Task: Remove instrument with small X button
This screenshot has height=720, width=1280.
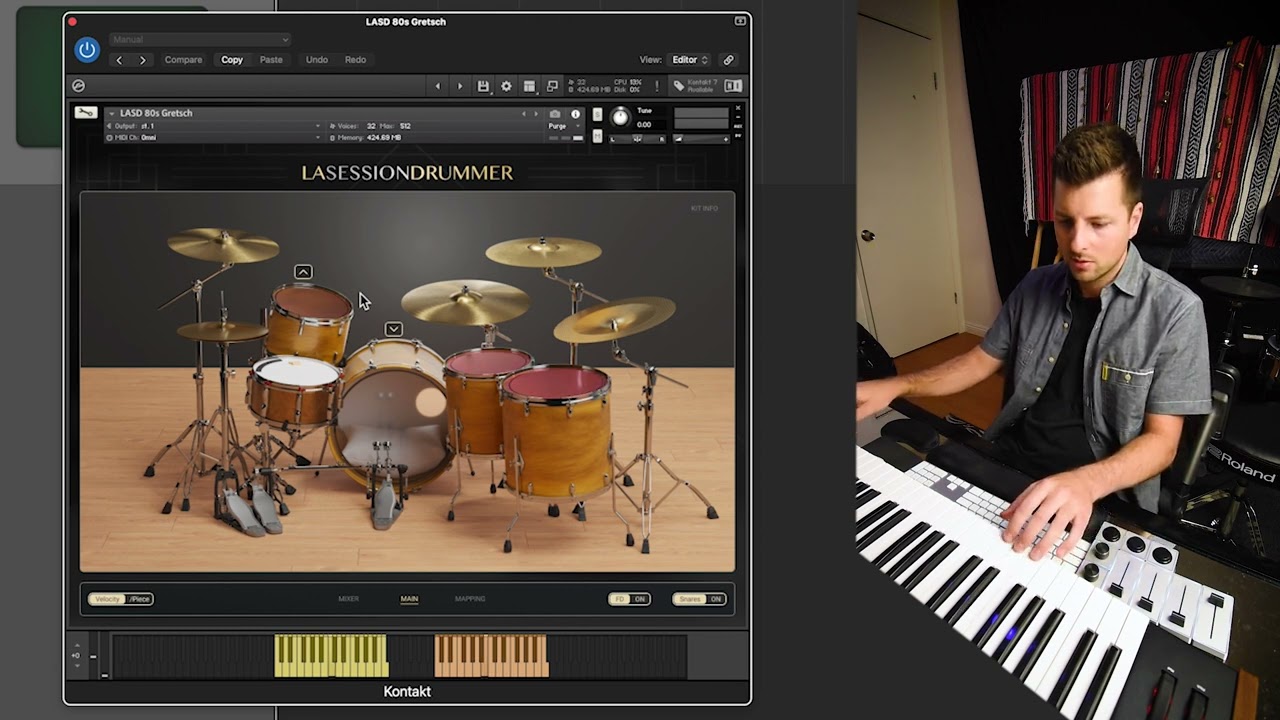Action: (x=738, y=108)
